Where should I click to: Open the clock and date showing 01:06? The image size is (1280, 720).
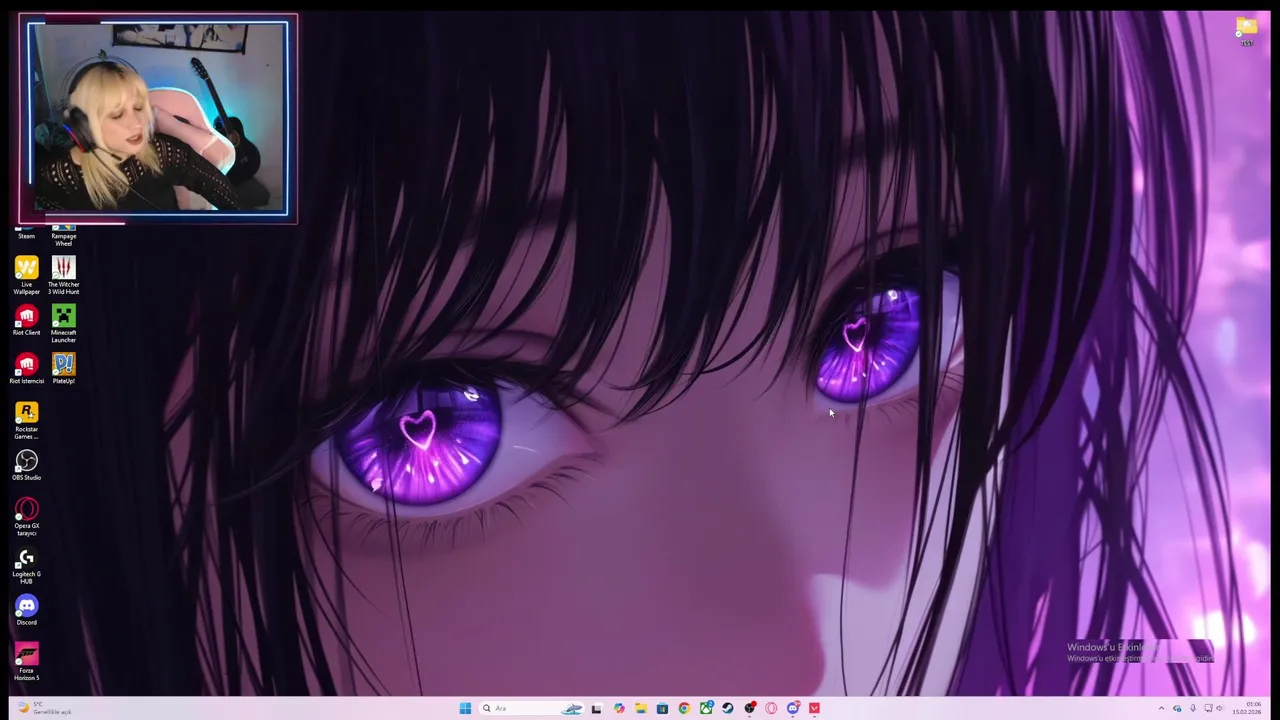(x=1248, y=708)
